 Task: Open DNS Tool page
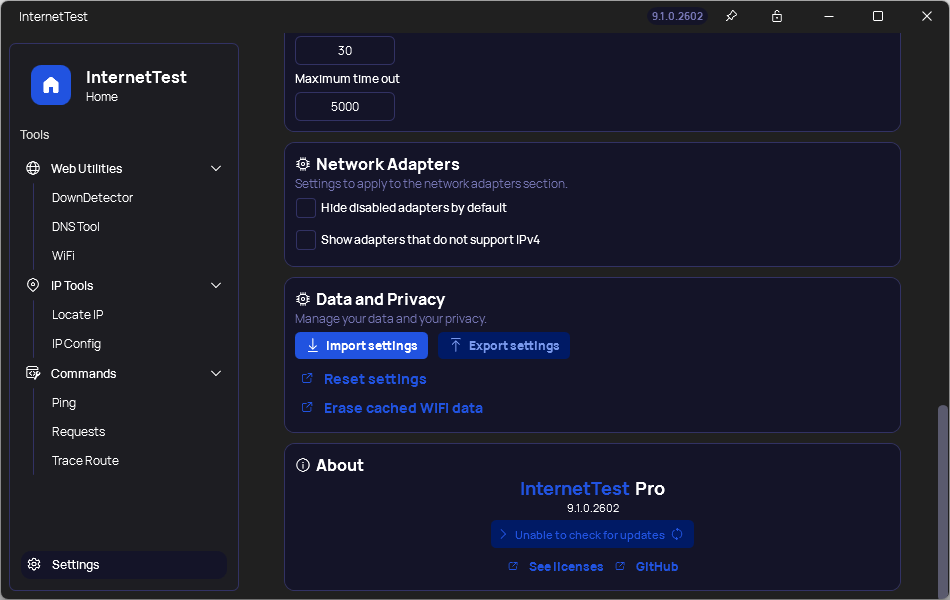(x=76, y=227)
